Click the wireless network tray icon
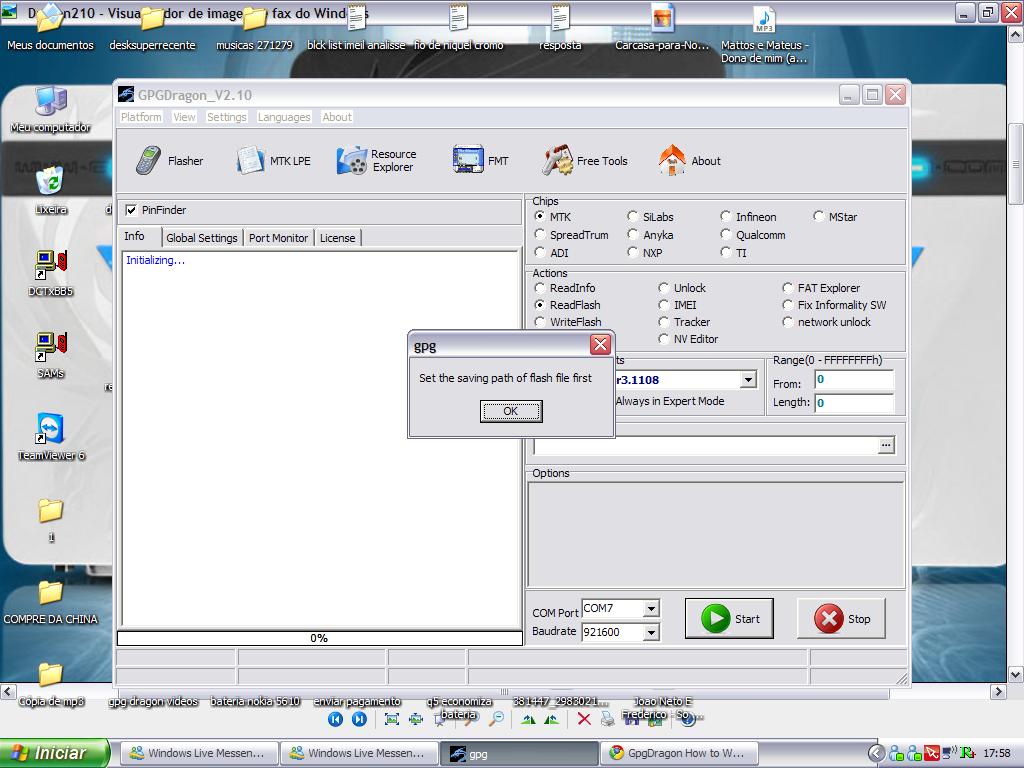This screenshot has width=1024, height=768. pyautogui.click(x=950, y=753)
